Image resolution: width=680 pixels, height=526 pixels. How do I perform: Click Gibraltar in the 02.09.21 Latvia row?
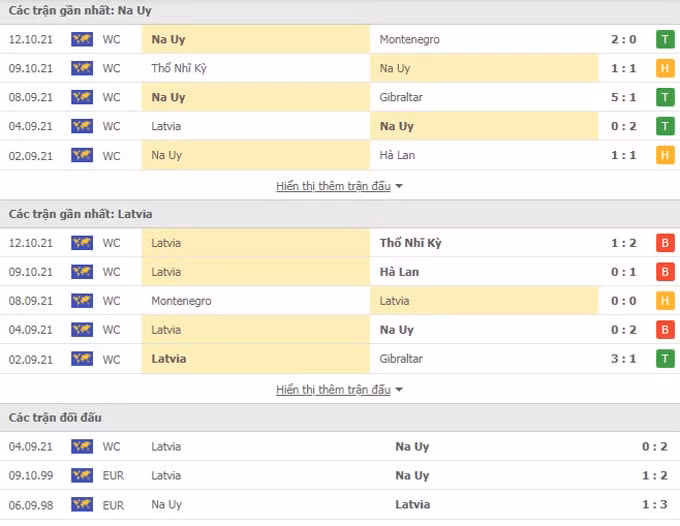point(401,359)
